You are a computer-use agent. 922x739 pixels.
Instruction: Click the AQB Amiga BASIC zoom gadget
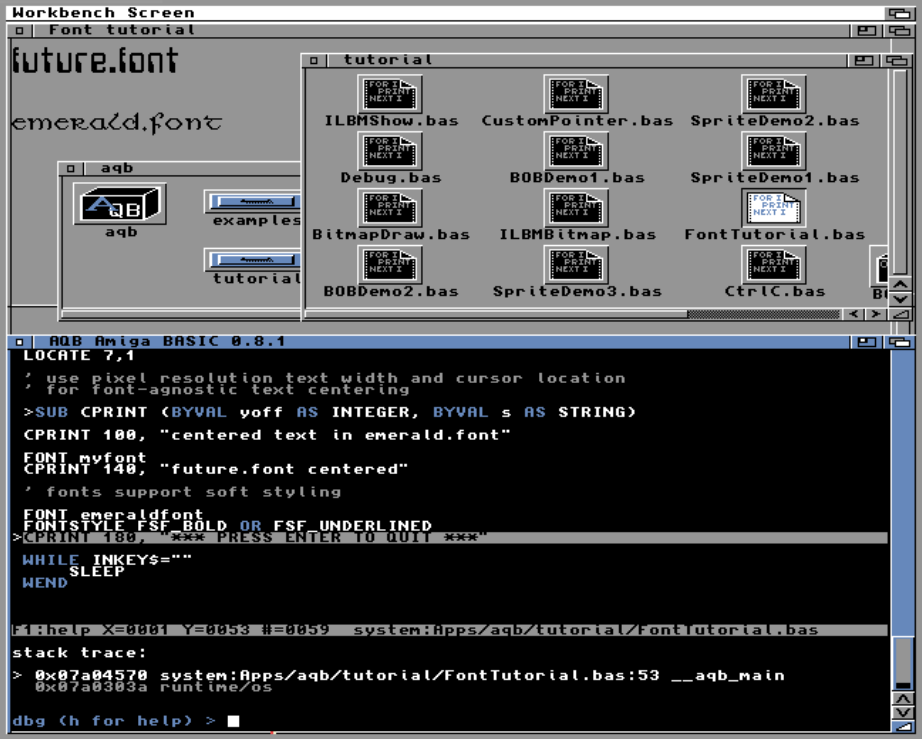pos(866,342)
